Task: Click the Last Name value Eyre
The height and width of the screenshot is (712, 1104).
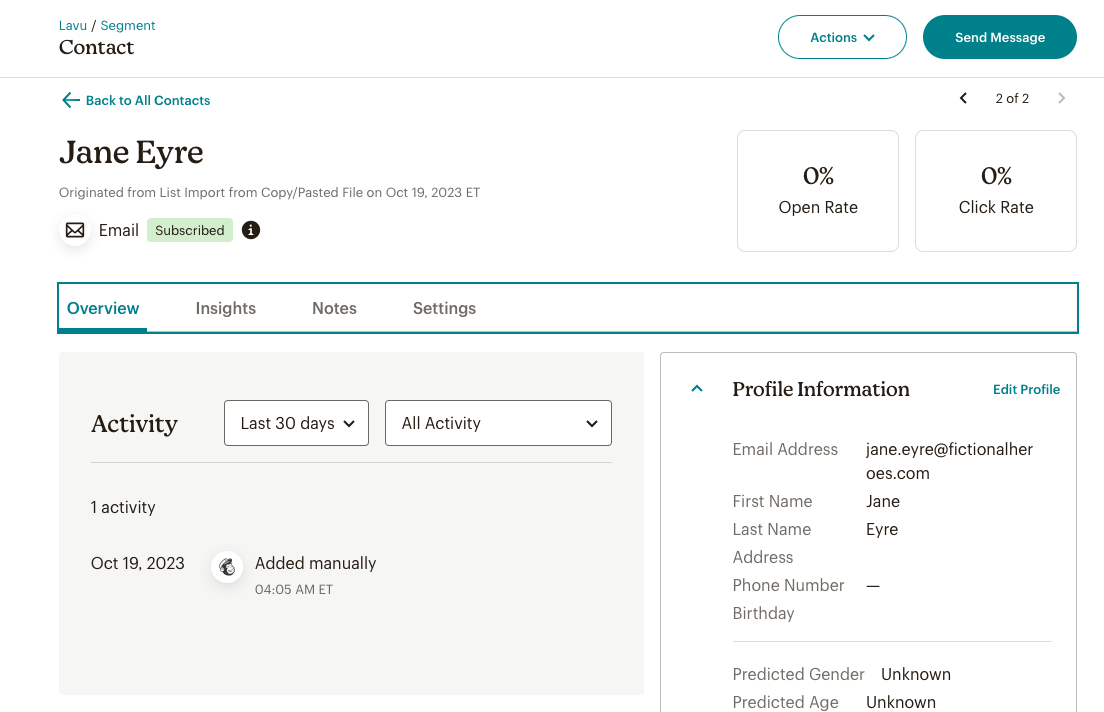Action: pyautogui.click(x=882, y=530)
